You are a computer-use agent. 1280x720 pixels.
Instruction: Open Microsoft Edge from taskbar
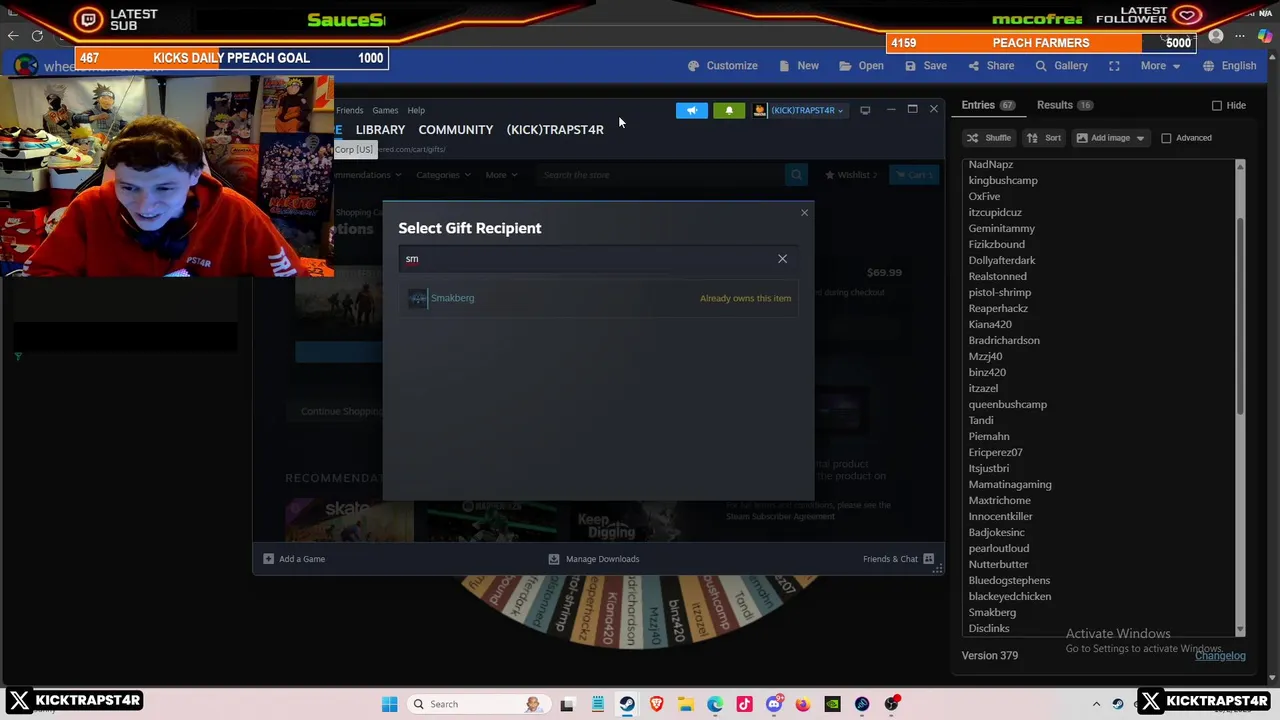[715, 704]
